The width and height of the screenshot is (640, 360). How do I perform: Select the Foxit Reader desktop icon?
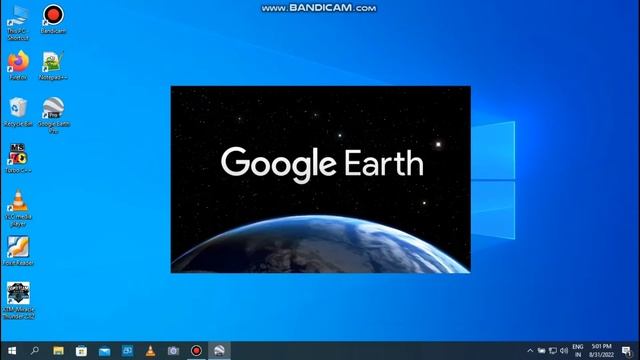(x=18, y=251)
